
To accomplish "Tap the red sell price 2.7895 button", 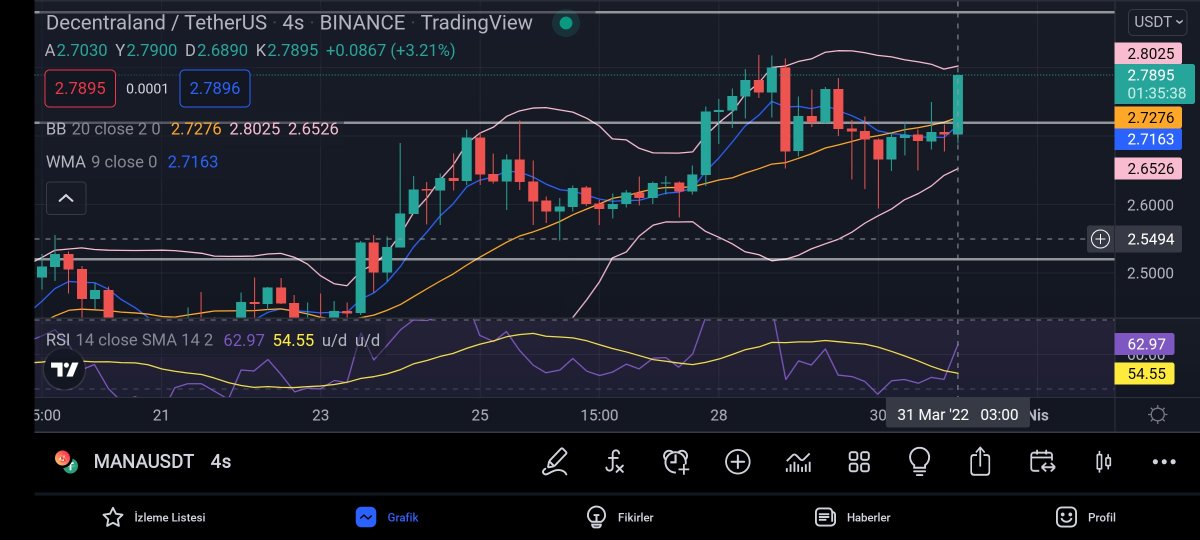I will pos(80,88).
